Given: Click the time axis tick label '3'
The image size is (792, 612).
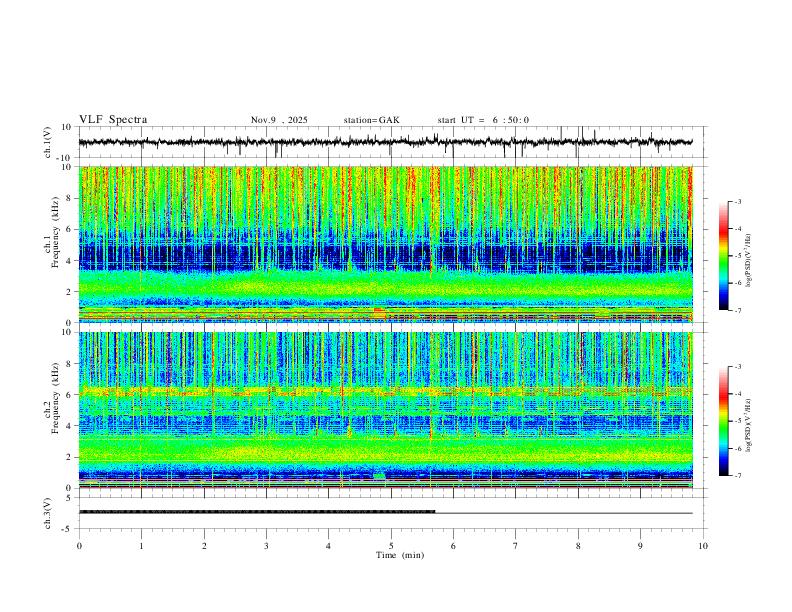Looking at the screenshot, I should point(266,546).
